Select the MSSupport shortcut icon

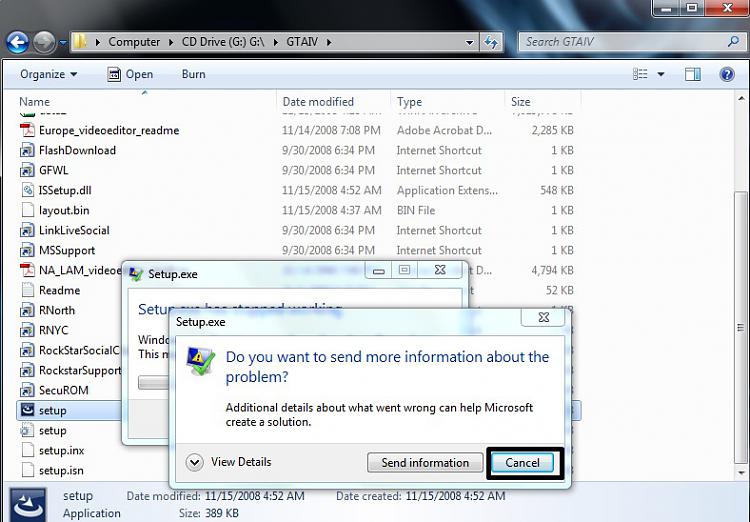[x=28, y=250]
